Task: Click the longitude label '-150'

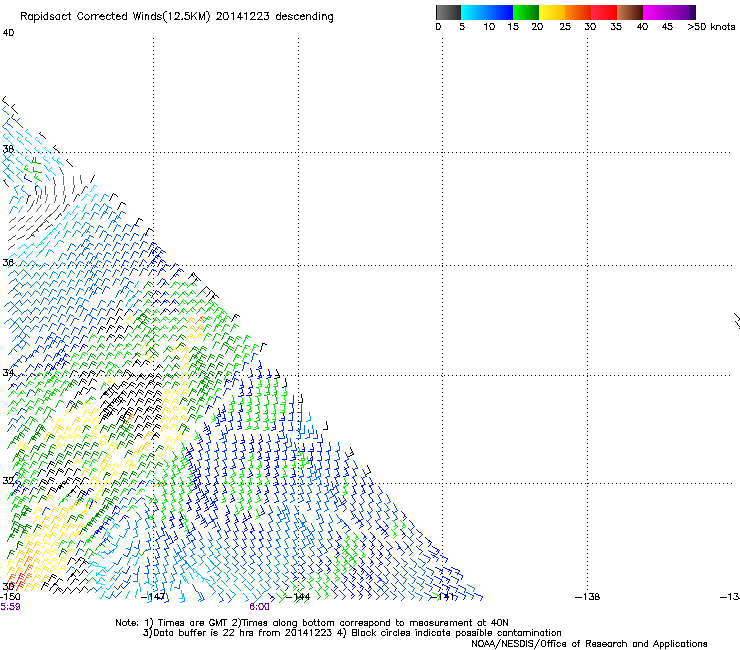Action: 10,597
